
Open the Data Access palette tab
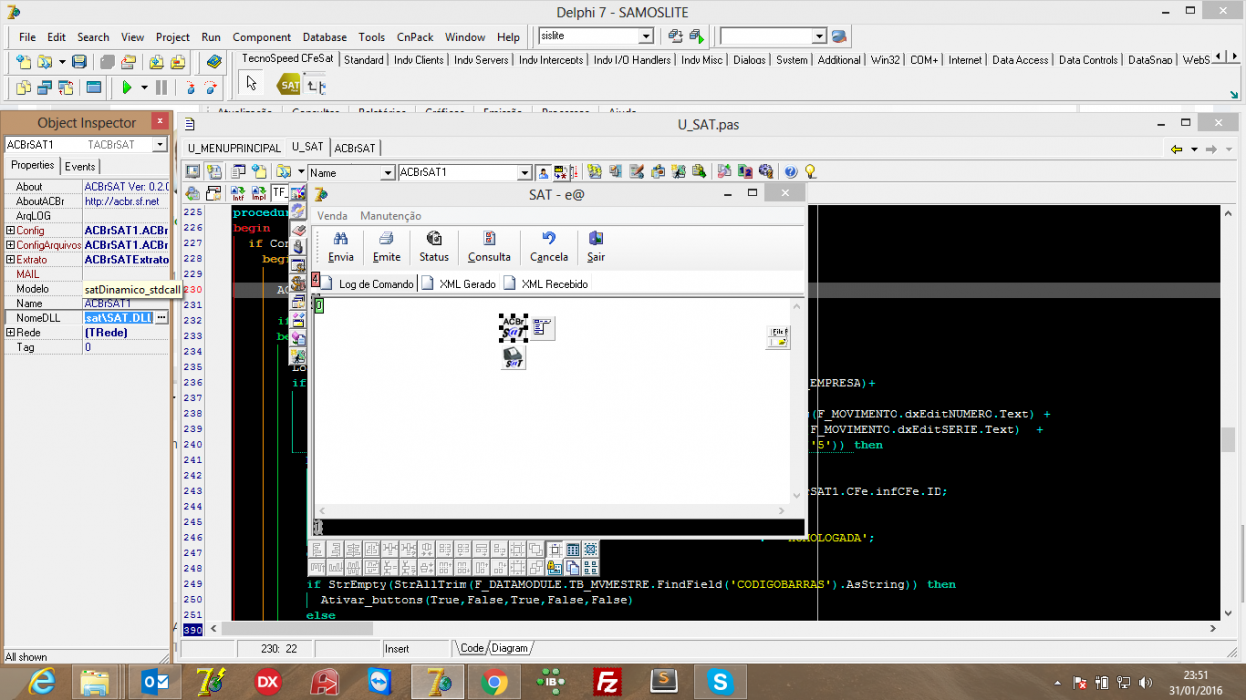(x=1019, y=60)
